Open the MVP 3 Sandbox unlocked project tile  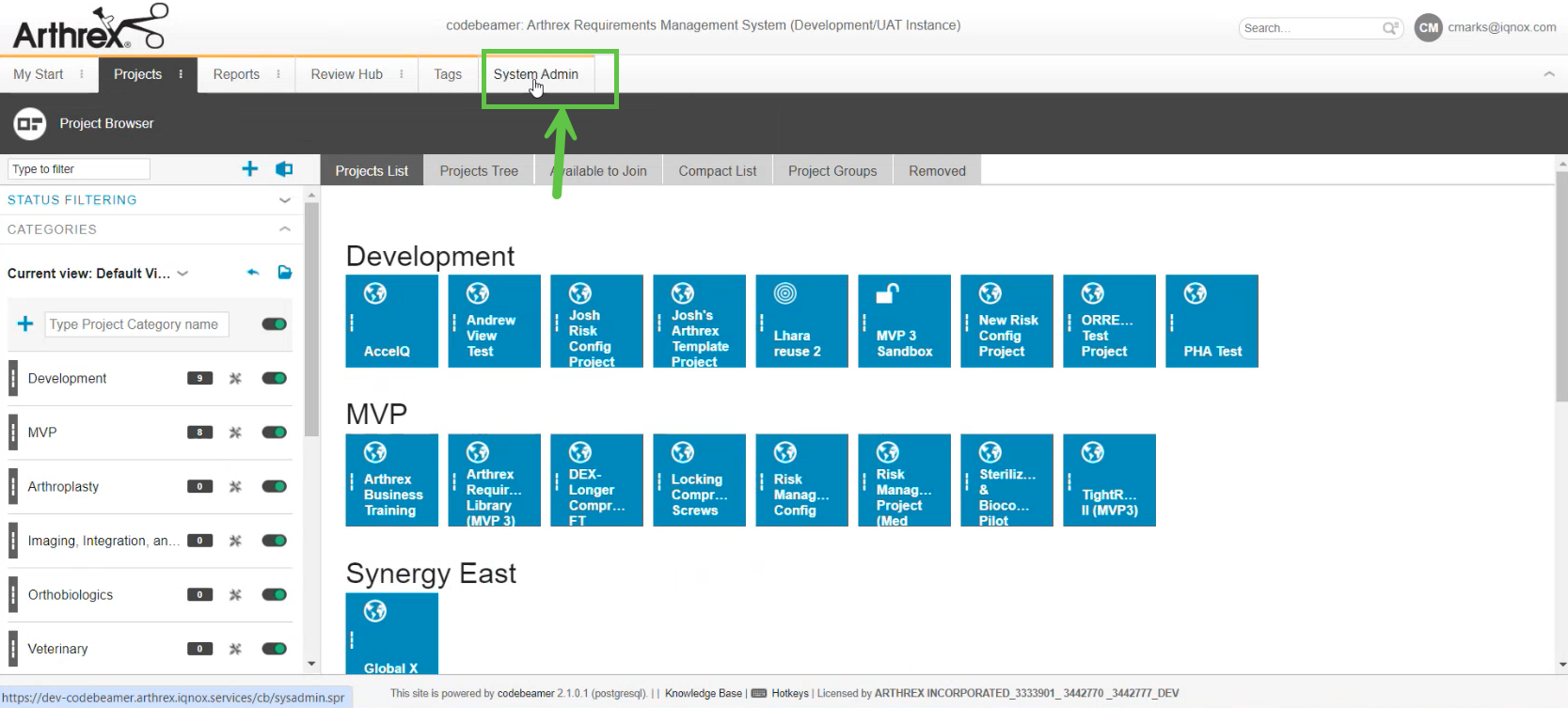pyautogui.click(x=904, y=321)
